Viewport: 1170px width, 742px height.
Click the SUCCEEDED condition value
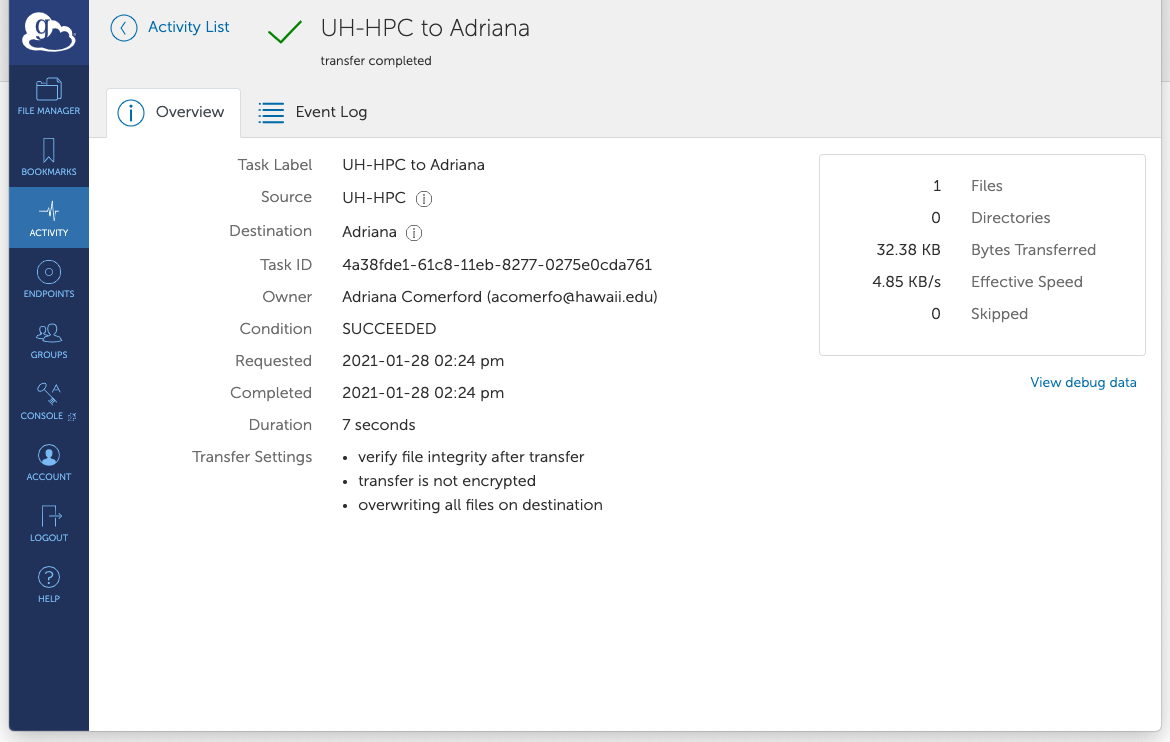389,329
